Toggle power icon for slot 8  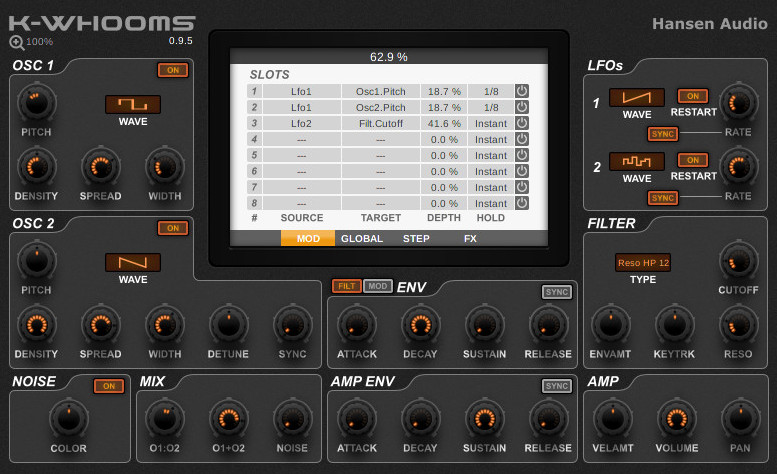pyautogui.click(x=521, y=203)
